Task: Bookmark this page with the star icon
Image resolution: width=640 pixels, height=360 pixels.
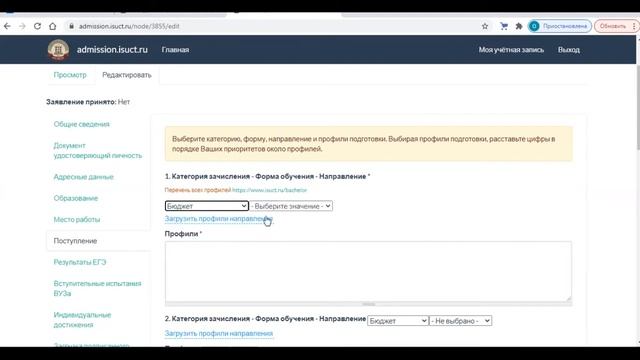Action: (485, 26)
